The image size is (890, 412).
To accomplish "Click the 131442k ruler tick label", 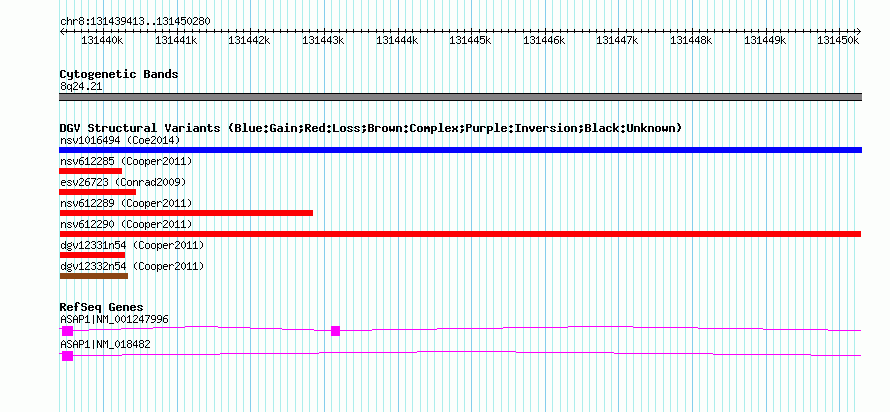I will pos(249,40).
